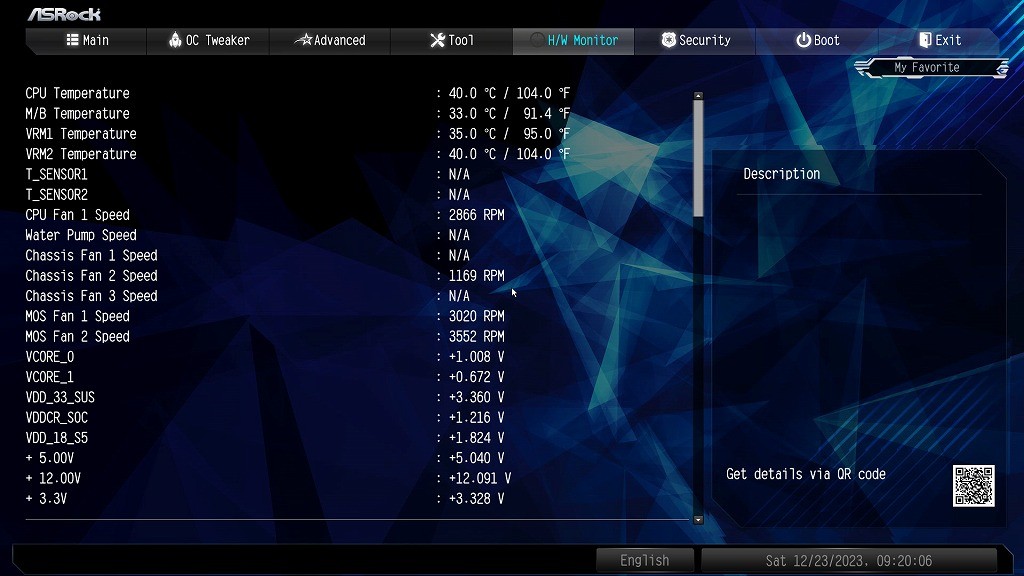Select MOS Fan 2 Speed row

265,336
